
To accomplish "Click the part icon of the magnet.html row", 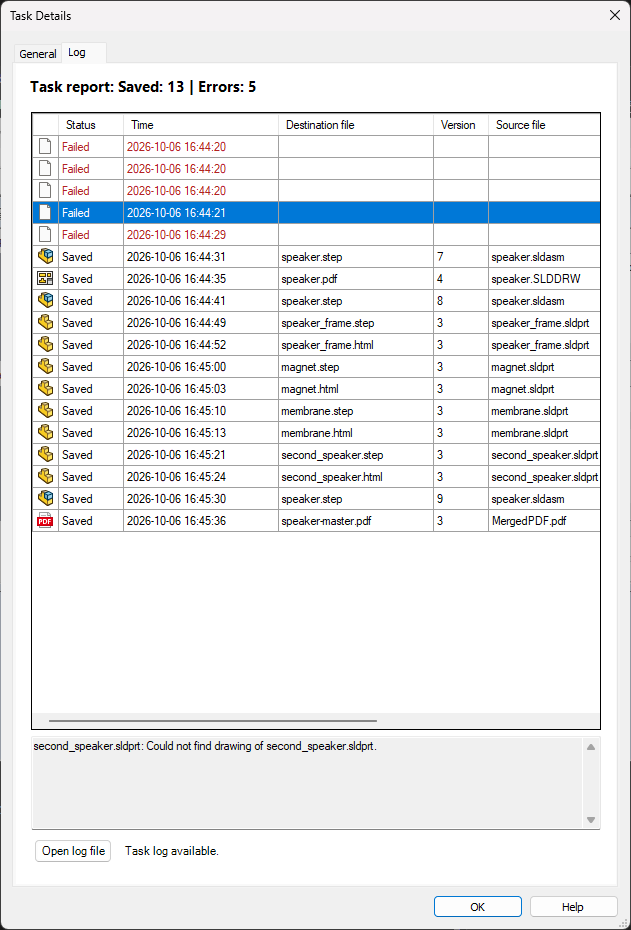I will (45, 388).
